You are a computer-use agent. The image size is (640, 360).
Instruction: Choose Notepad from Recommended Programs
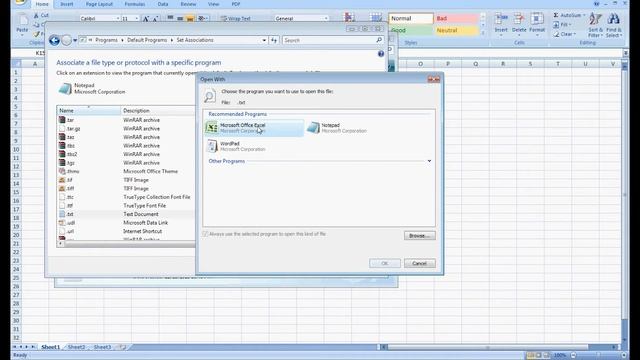click(338, 128)
